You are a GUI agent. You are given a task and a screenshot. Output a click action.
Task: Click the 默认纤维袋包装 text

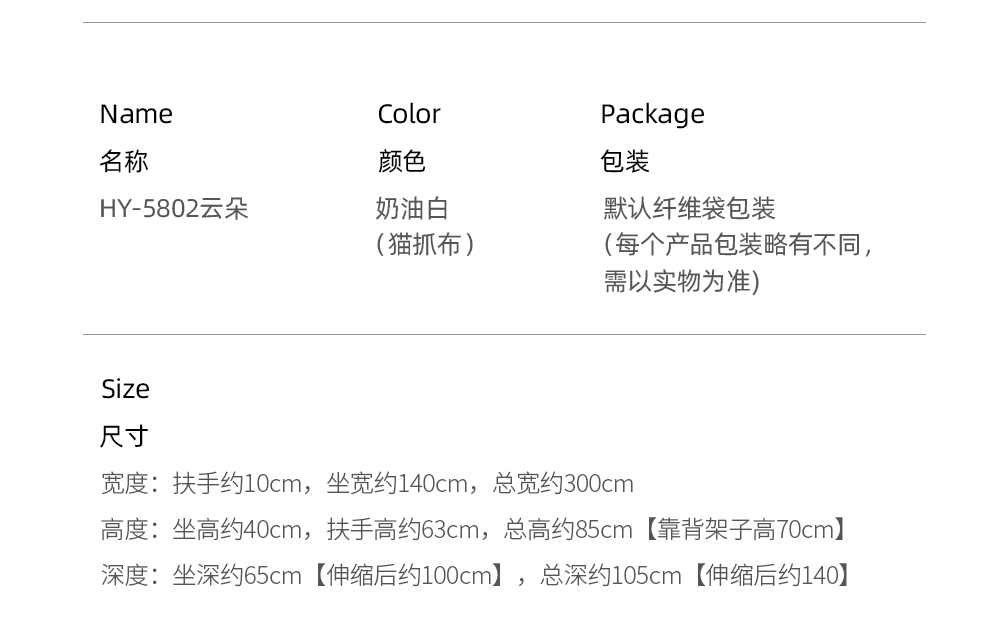coord(689,209)
